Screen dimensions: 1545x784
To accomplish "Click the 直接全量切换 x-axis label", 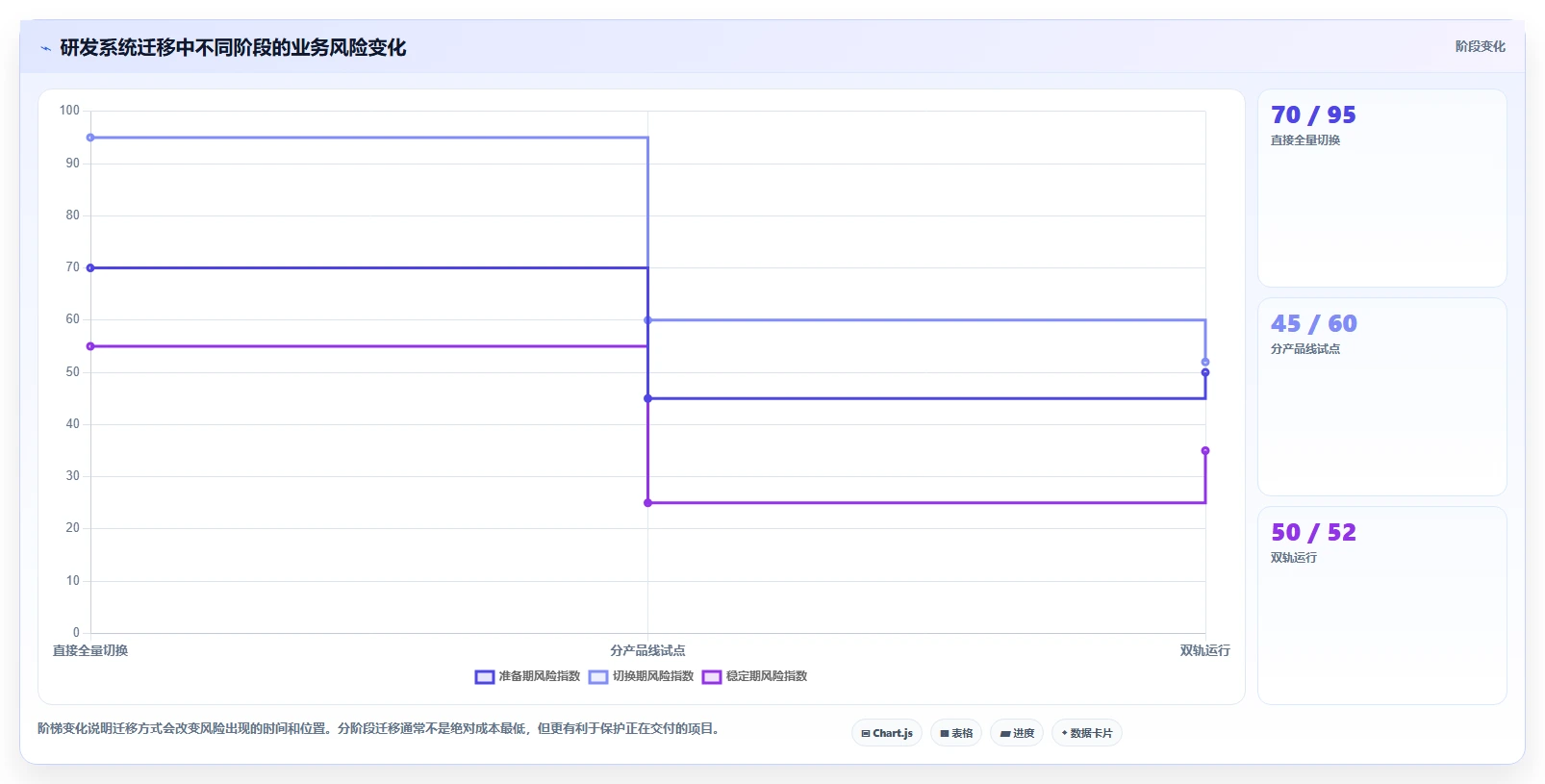I will pos(90,651).
